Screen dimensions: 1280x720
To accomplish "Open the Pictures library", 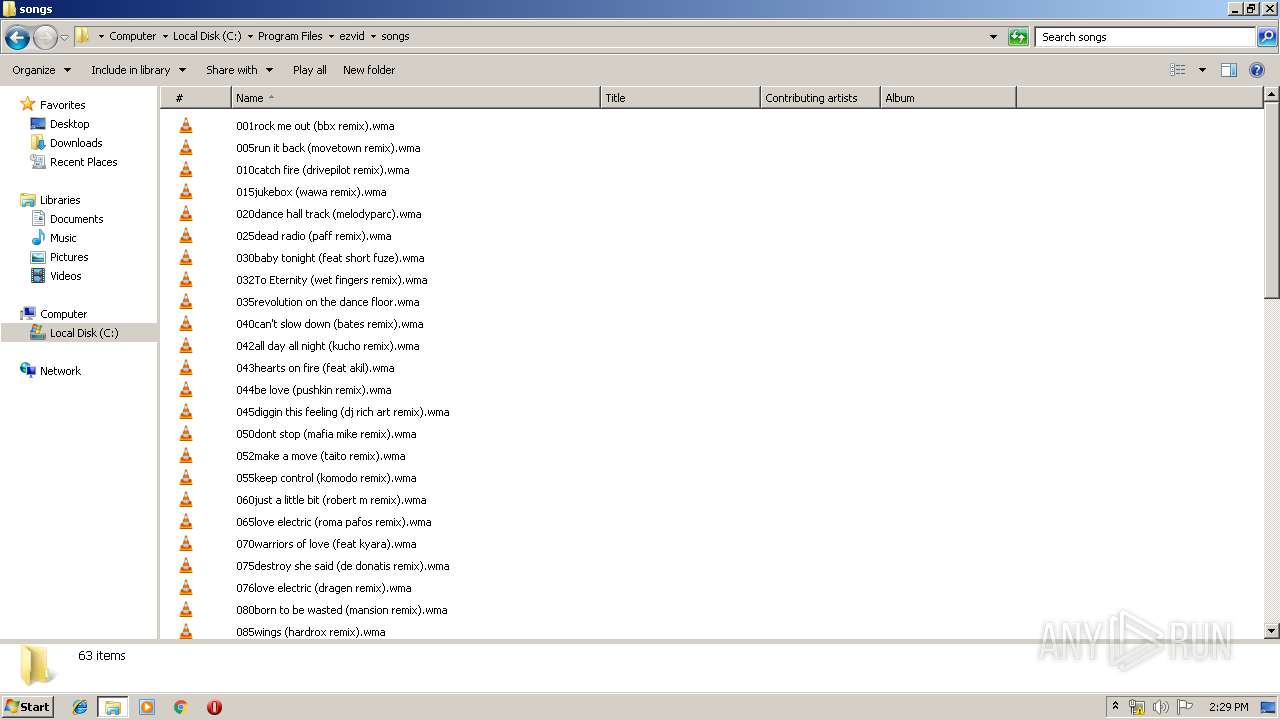I will 69,257.
